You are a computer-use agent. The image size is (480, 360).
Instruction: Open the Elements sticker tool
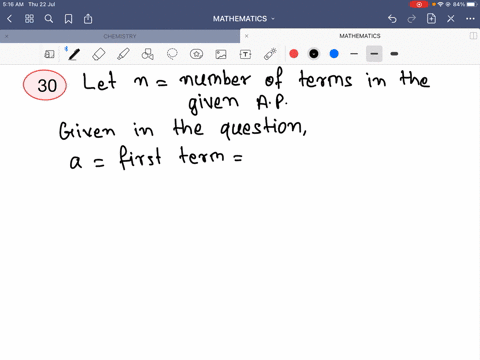coord(196,54)
